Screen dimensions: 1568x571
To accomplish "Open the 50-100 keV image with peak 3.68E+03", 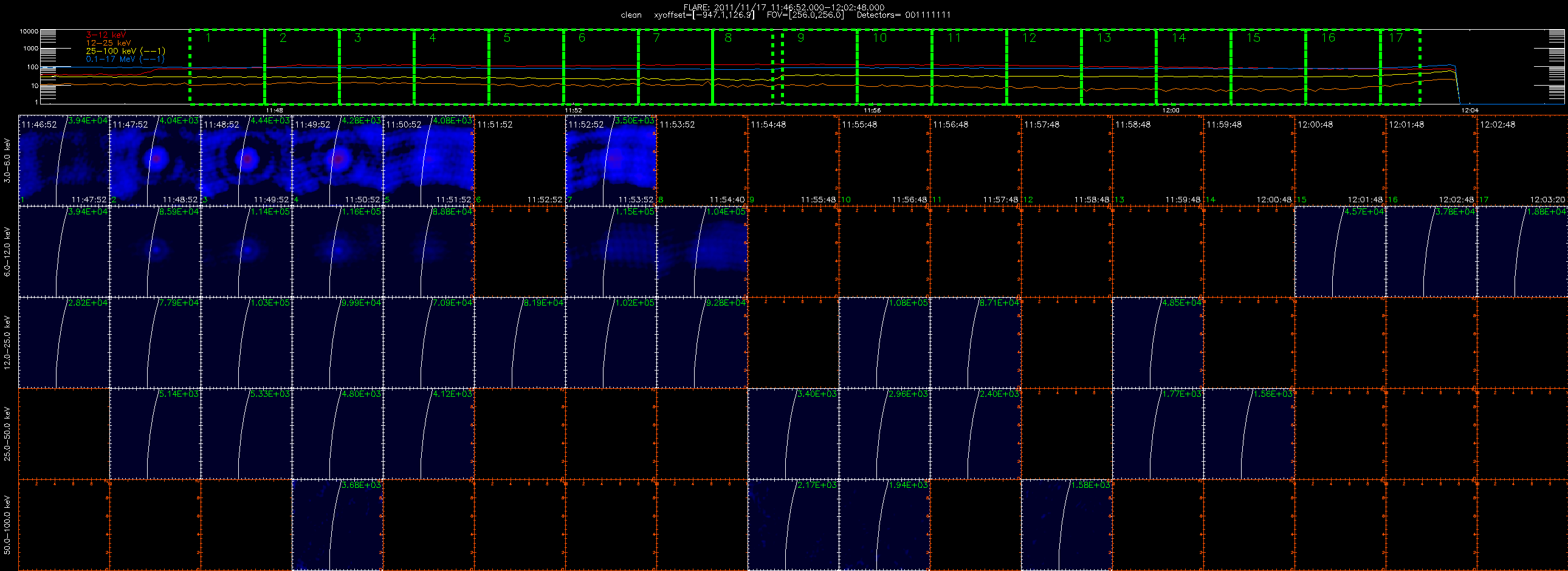I will tap(338, 525).
